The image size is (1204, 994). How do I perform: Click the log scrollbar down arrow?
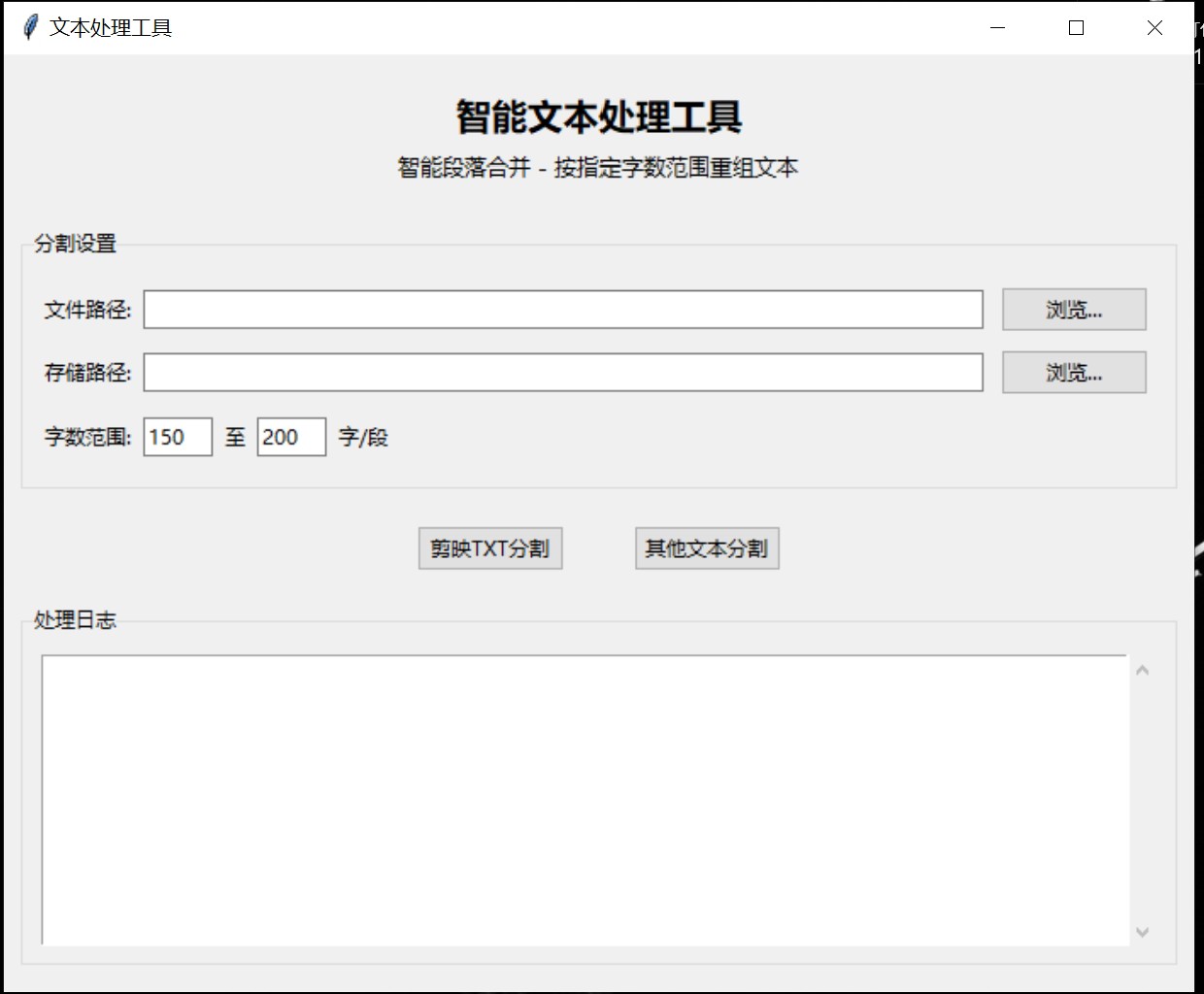click(1142, 932)
